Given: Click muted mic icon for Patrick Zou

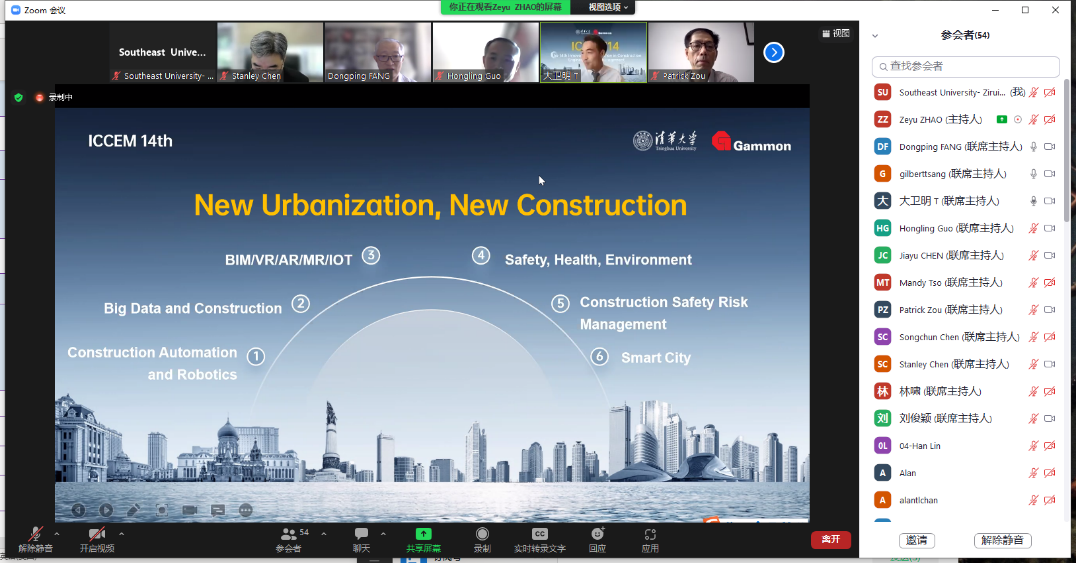Looking at the screenshot, I should (1033, 310).
